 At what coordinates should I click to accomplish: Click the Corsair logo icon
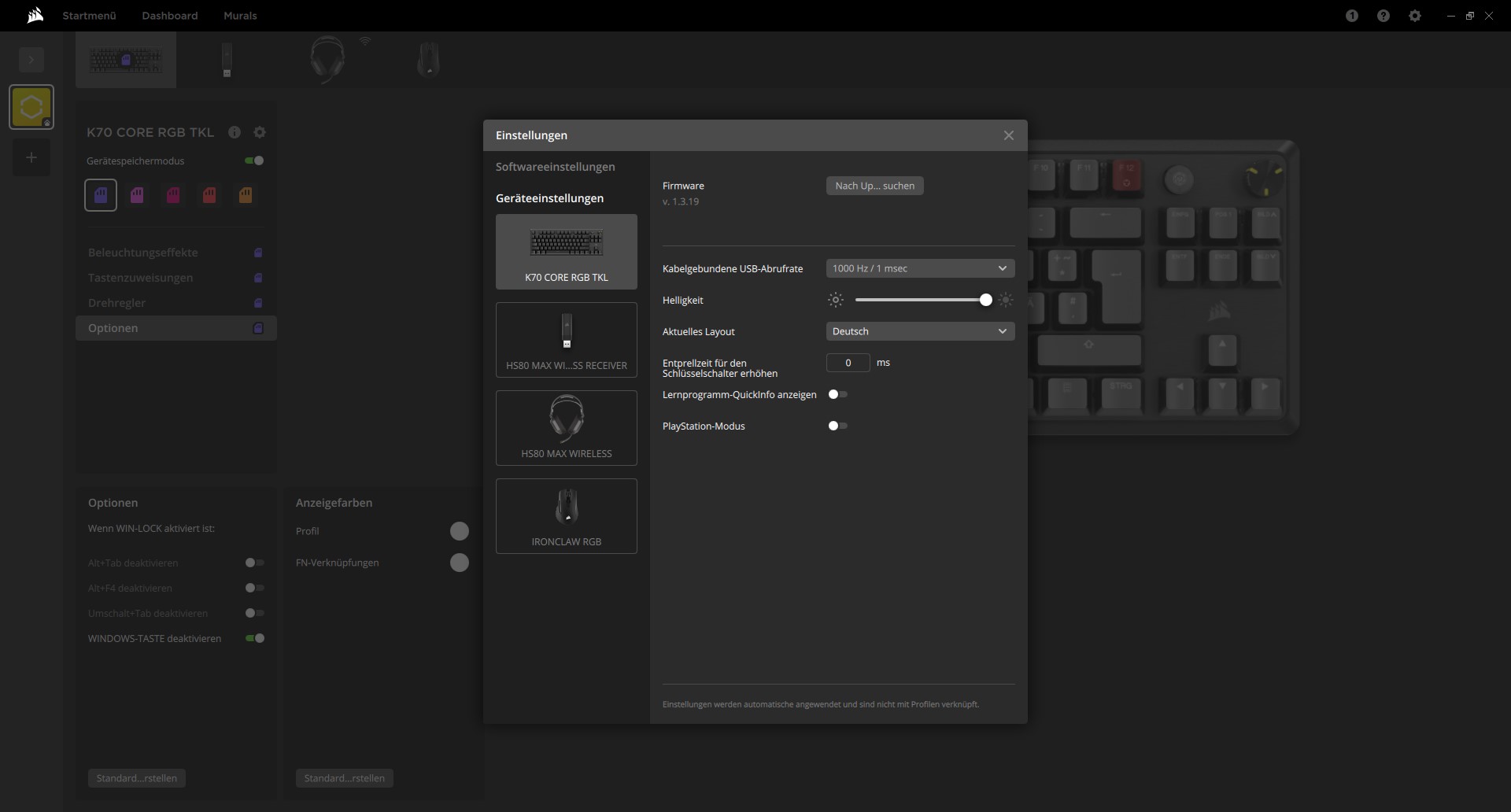(x=35, y=16)
